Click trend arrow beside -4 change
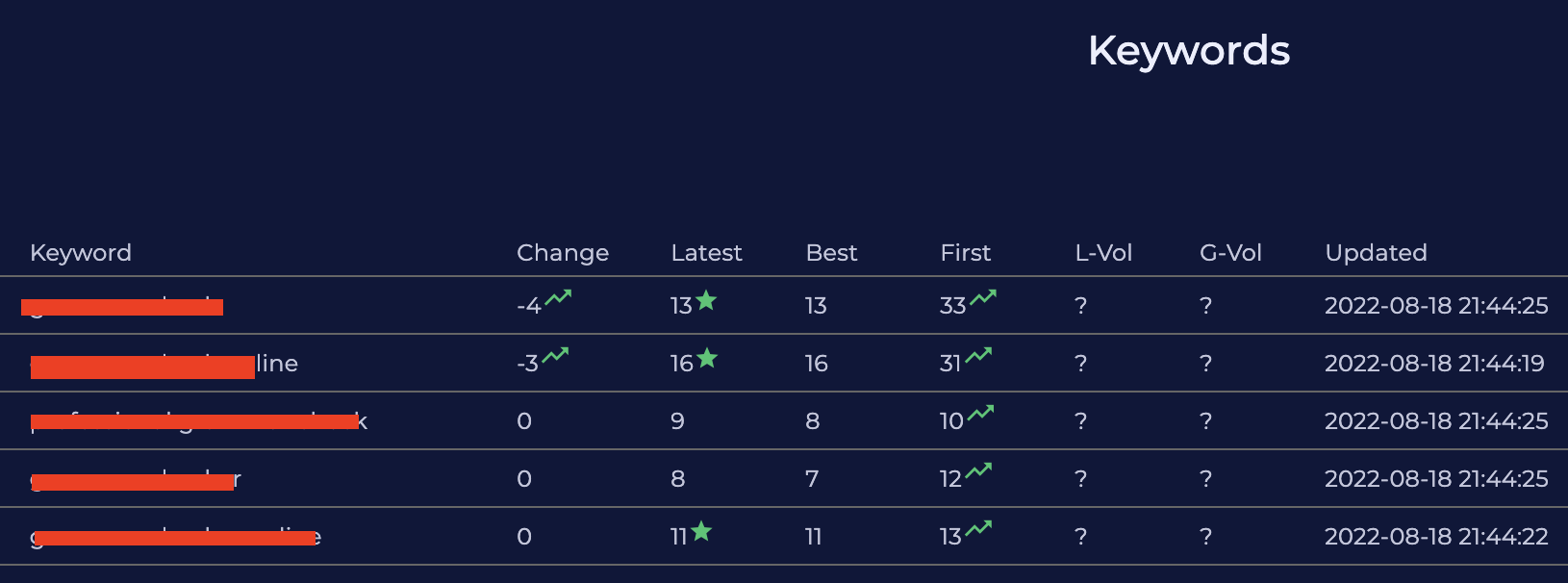The width and height of the screenshot is (1568, 583). (x=558, y=297)
